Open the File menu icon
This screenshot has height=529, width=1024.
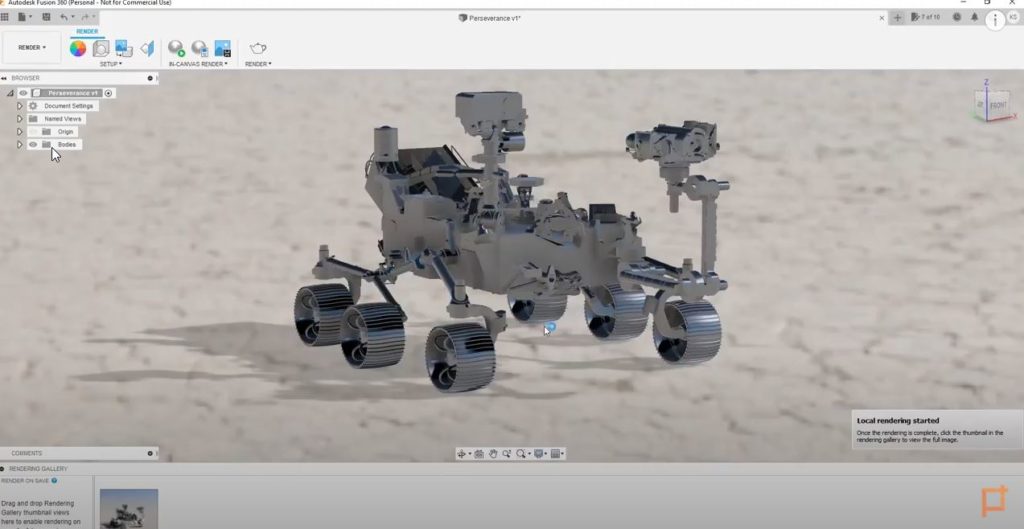pyautogui.click(x=24, y=17)
